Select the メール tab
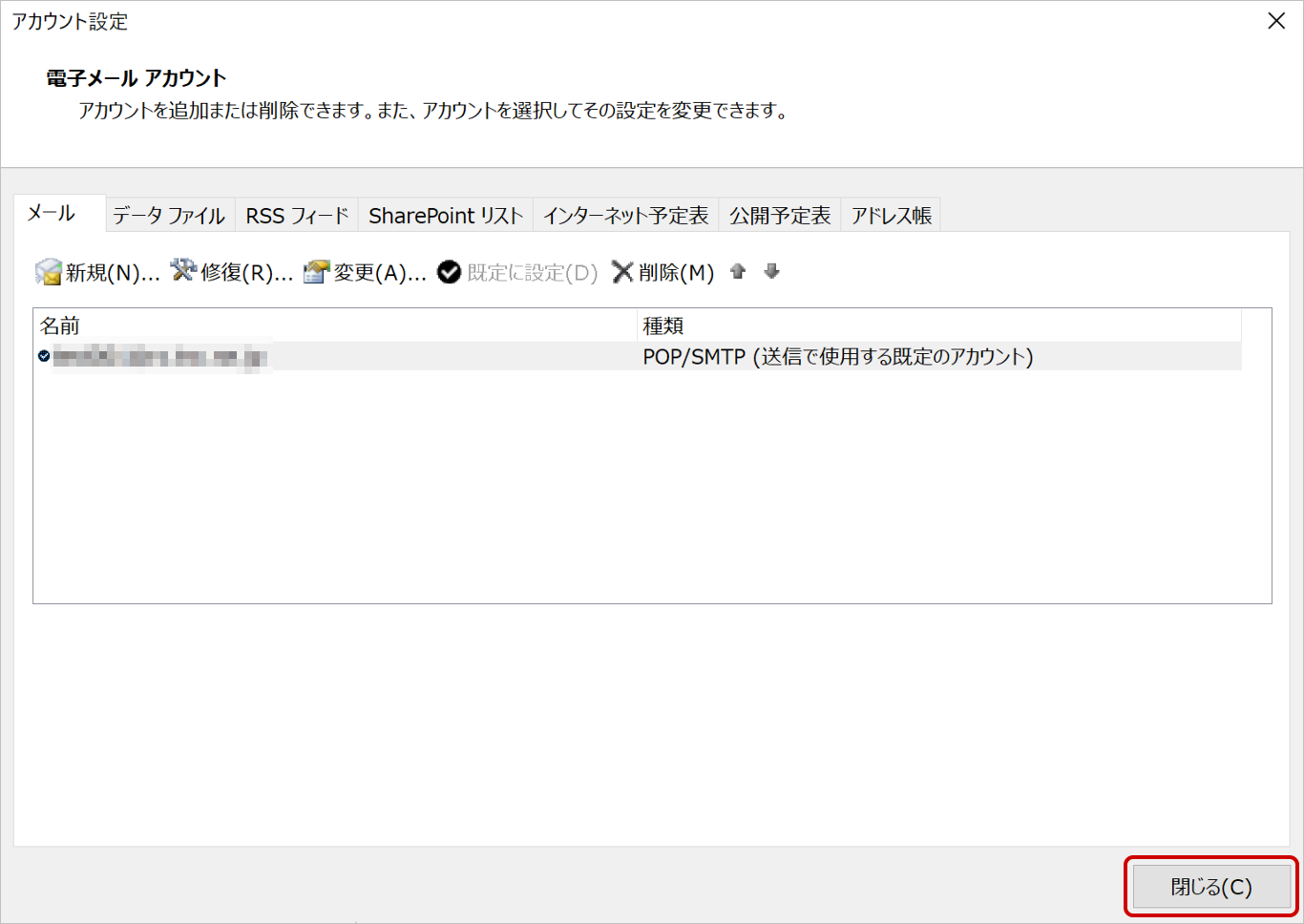This screenshot has height=924, width=1304. tap(52, 214)
